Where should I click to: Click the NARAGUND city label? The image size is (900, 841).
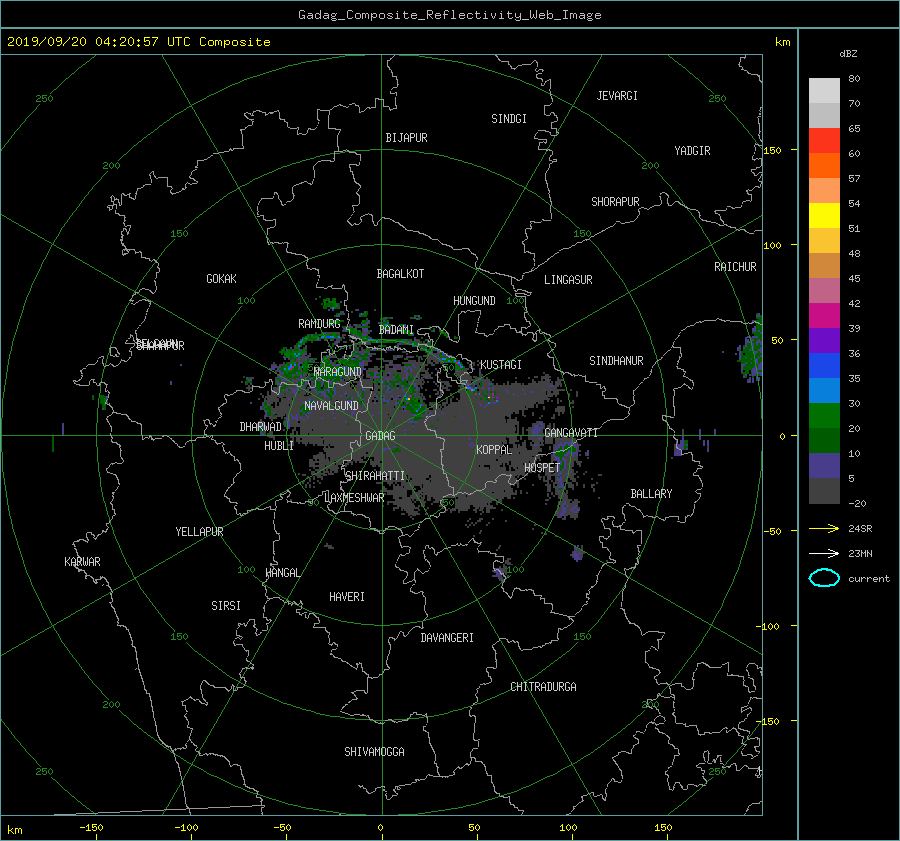pos(338,372)
